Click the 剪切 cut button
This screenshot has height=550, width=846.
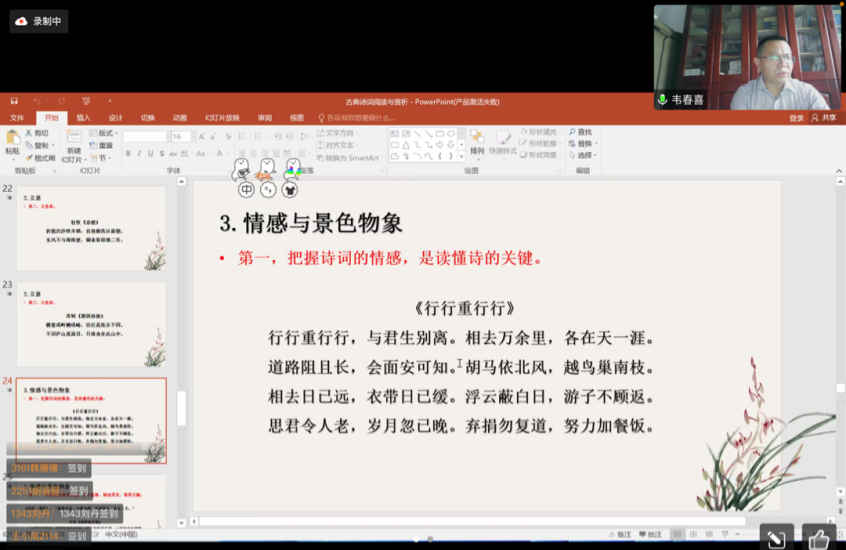click(x=37, y=133)
